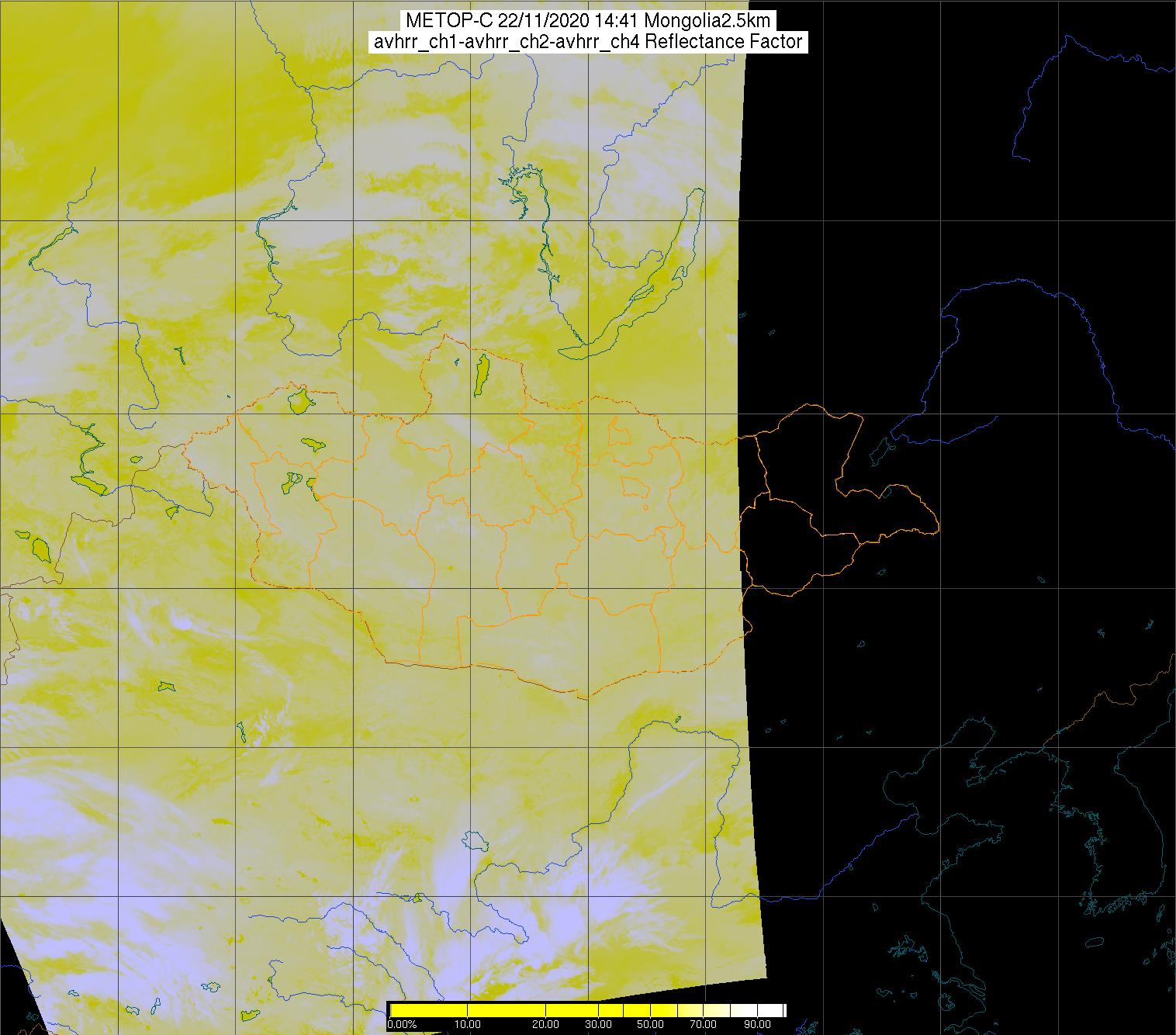
Task: Click the "avhrr_ch1-avhrr_ch2-avhrr_ch4 Reflectance Factor" caption
Action: [588, 42]
